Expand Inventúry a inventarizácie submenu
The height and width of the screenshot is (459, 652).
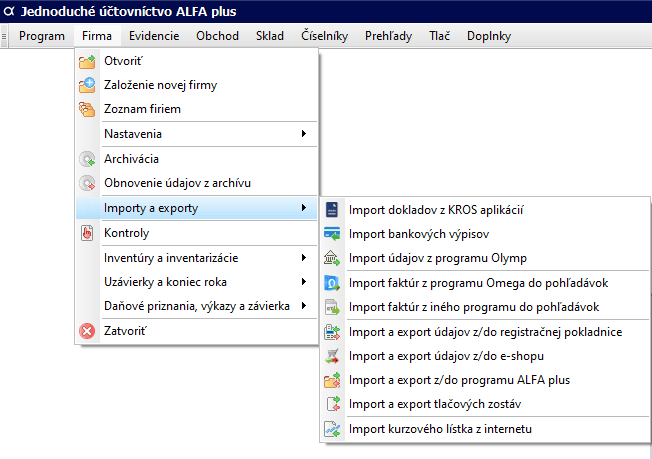(304, 258)
